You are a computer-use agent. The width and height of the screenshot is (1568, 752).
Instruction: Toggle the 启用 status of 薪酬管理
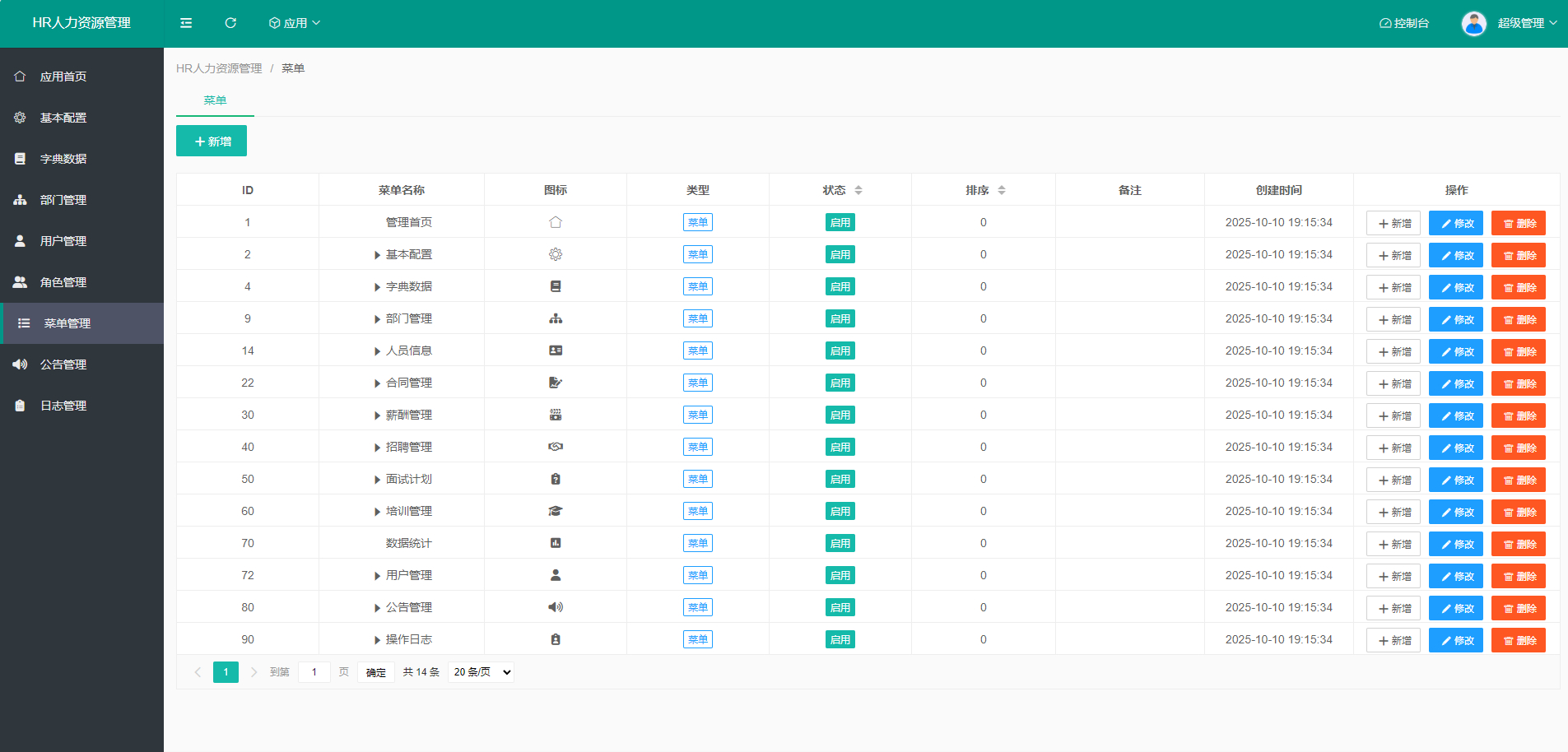[x=840, y=415]
